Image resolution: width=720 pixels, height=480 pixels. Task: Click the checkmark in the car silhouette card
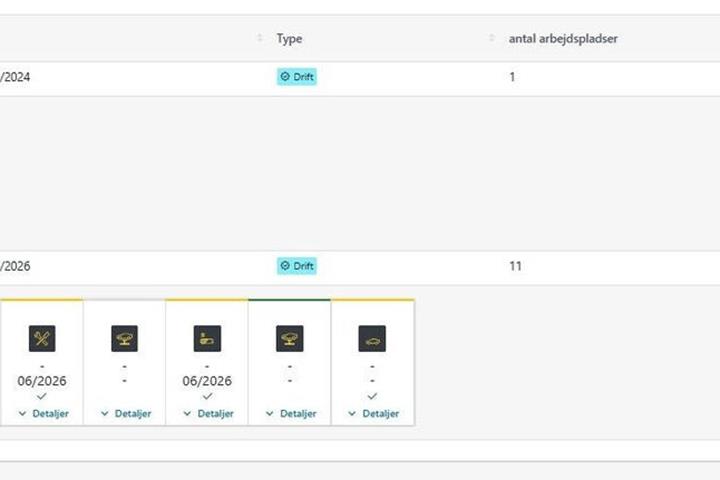[x=372, y=396]
